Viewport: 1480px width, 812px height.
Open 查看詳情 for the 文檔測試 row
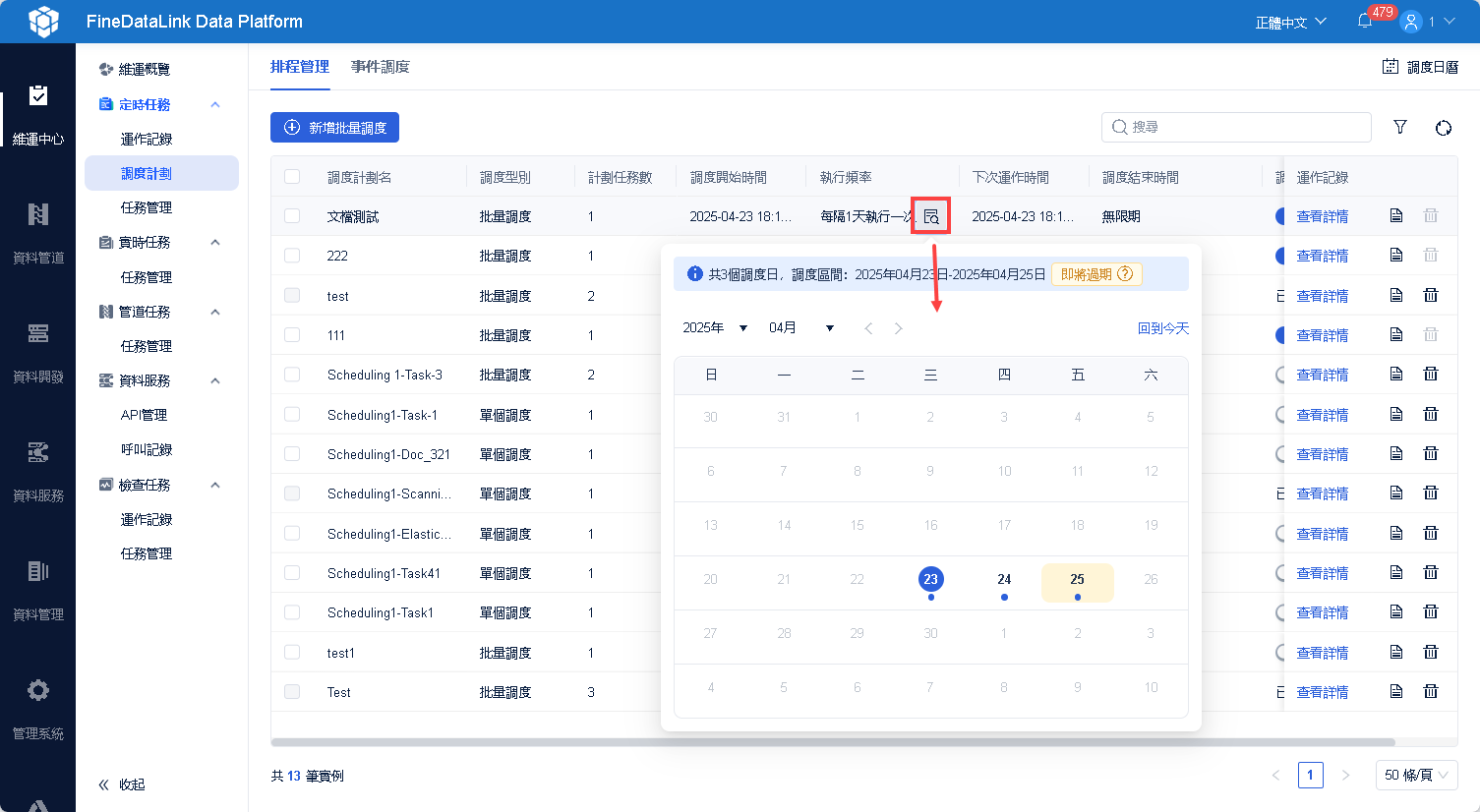[1323, 216]
